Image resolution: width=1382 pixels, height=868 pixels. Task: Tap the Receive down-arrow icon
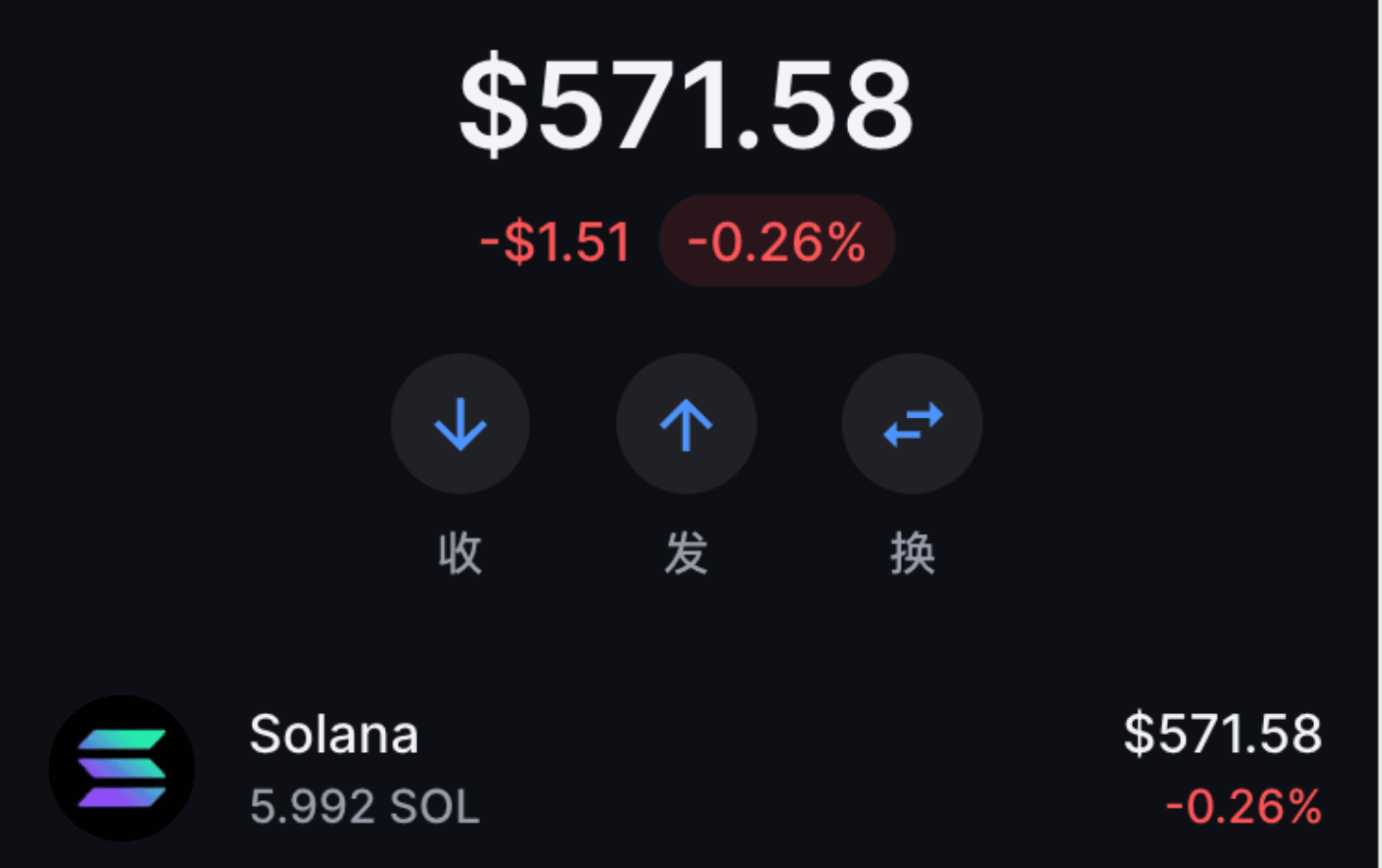[x=459, y=424]
